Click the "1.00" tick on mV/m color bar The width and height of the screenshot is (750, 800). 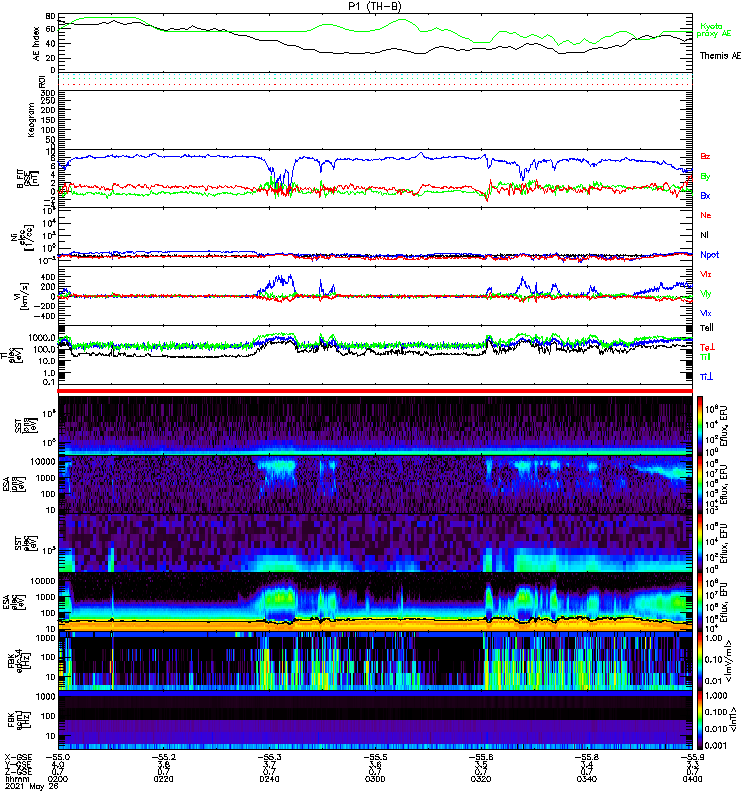(x=714, y=638)
